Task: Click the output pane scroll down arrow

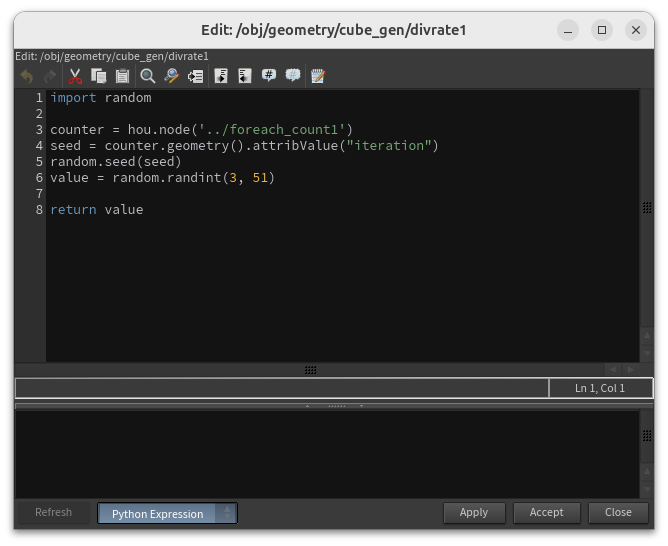Action: [x=647, y=489]
